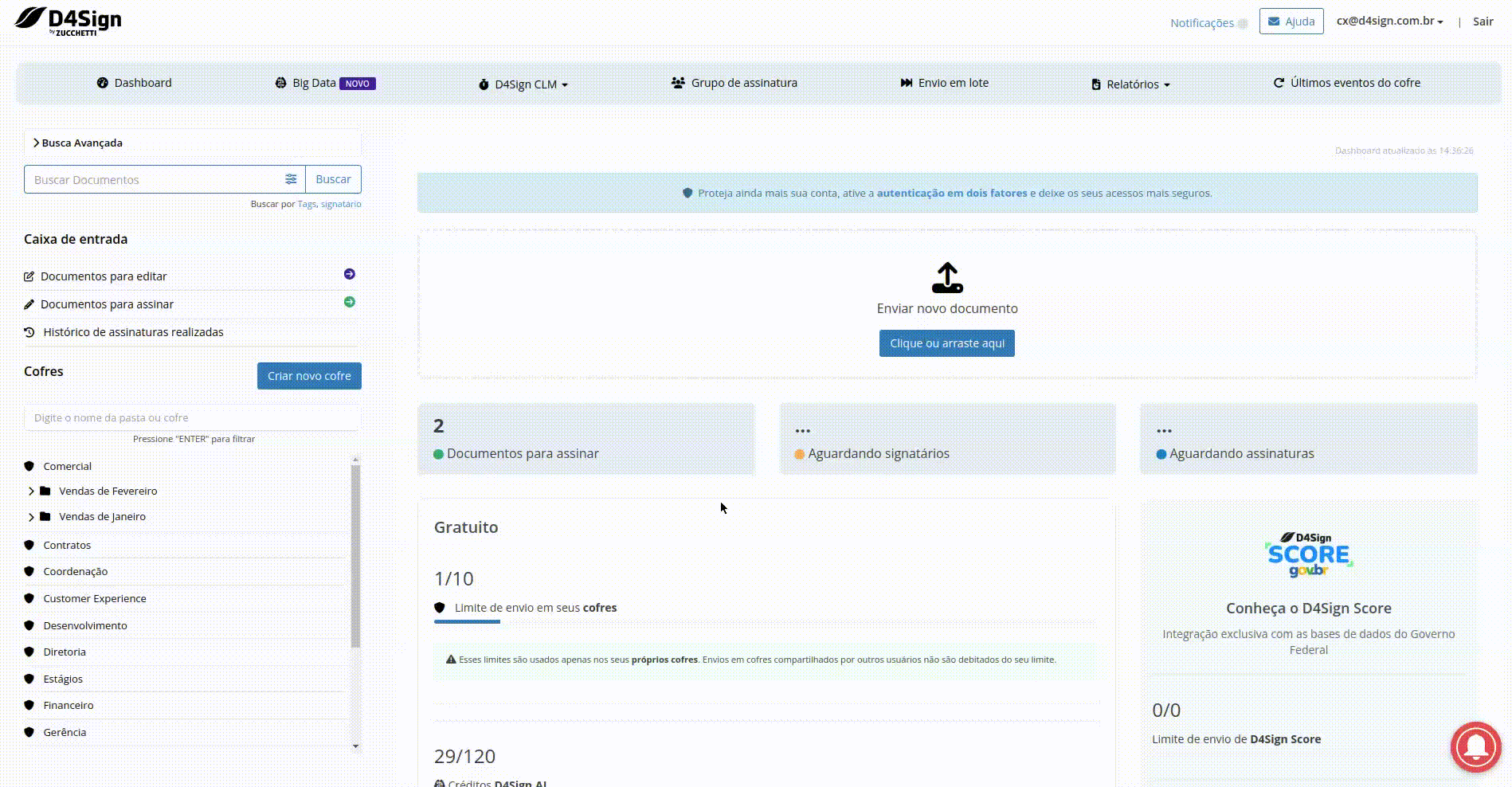Open the D4Sign logo home link
Screen dimensions: 1512x787
[69, 21]
